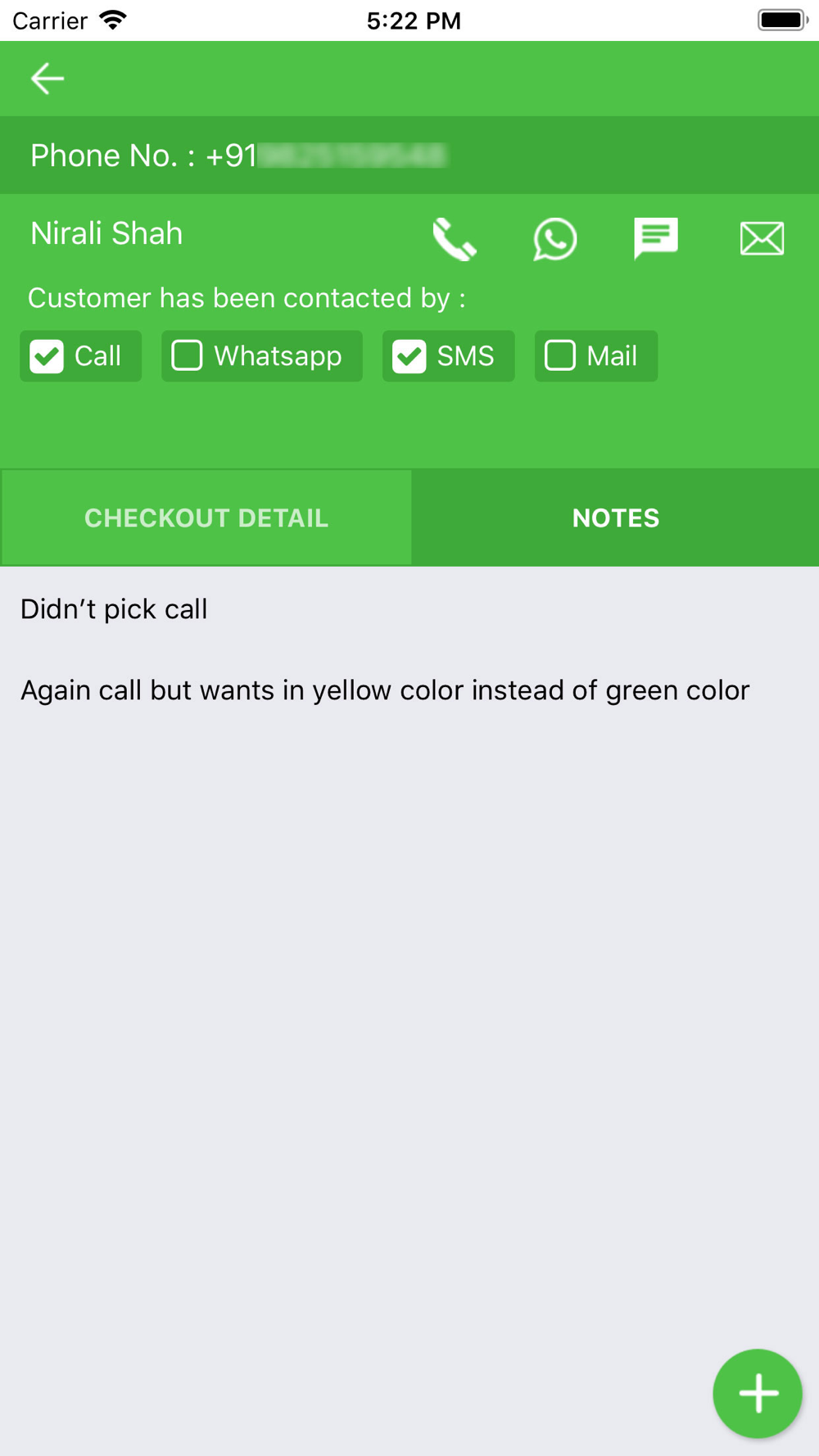Viewport: 819px width, 1456px height.
Task: Switch to the Checkout Detail tab
Action: pyautogui.click(x=206, y=518)
